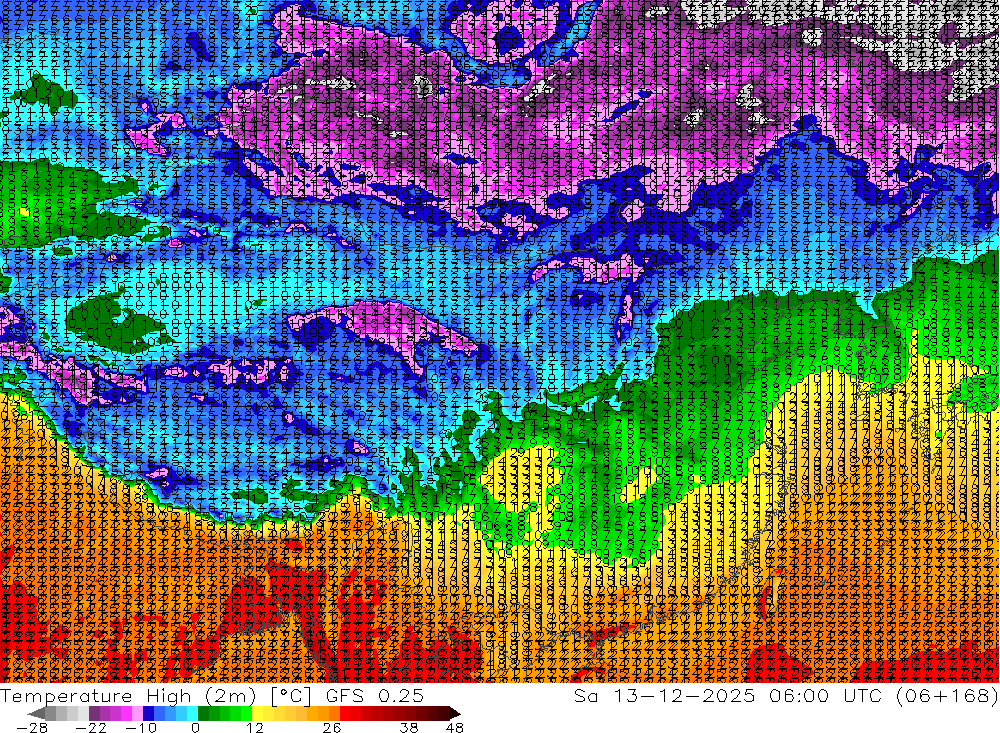Click the "0" legend value
This screenshot has height=733, width=1000.
[196, 728]
